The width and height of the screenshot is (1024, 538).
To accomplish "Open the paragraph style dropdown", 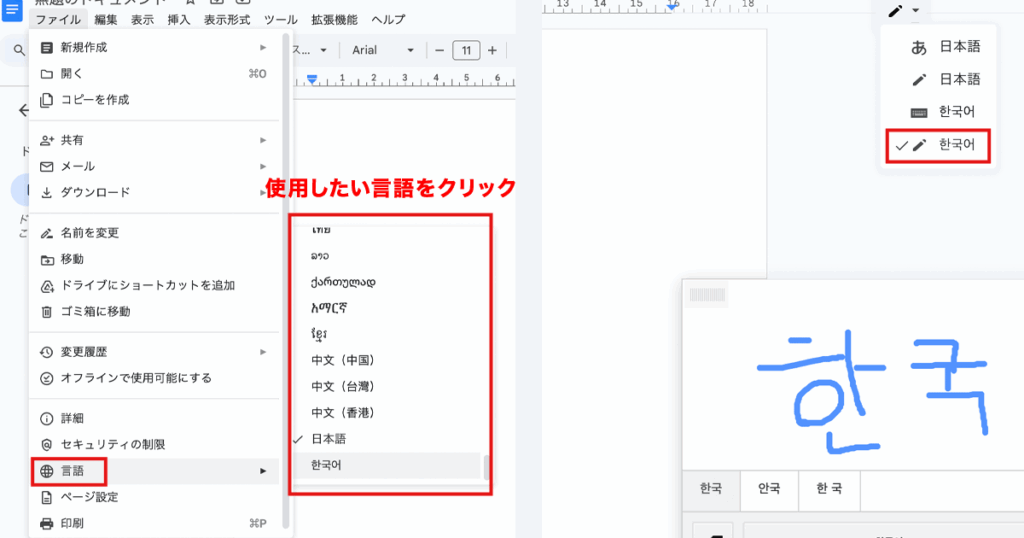I will [x=310, y=50].
